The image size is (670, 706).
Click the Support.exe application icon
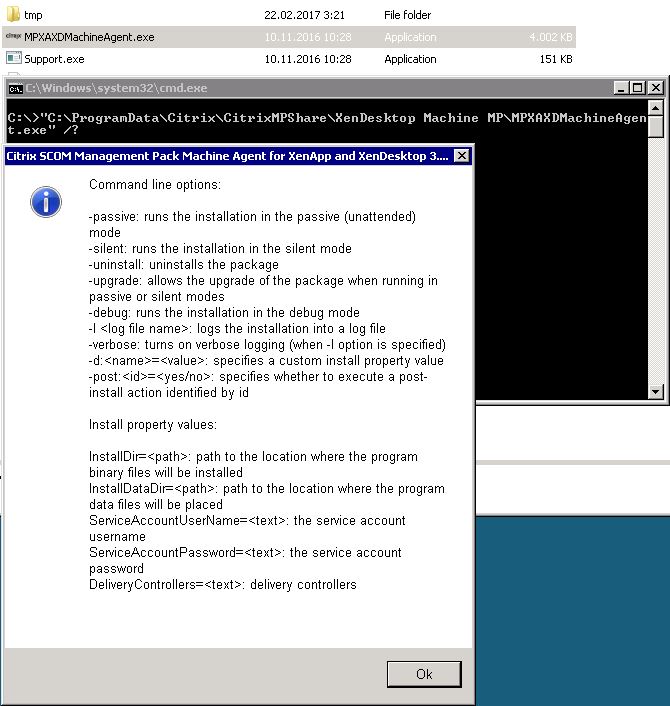tap(14, 58)
